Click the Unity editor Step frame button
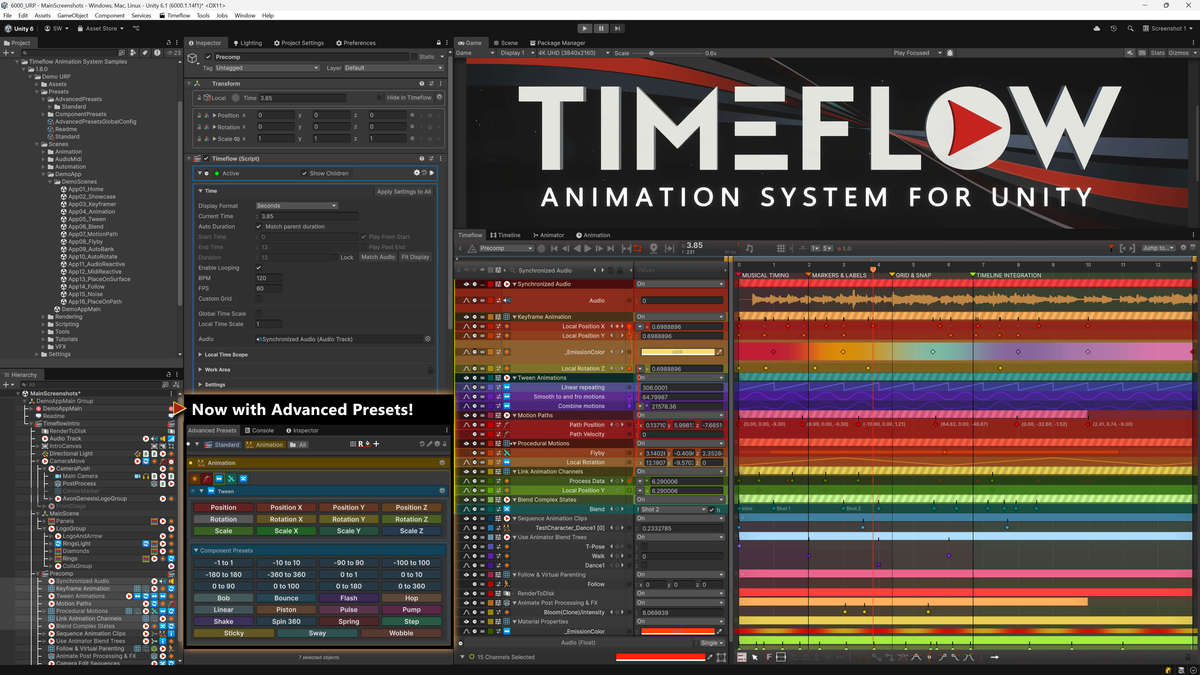Viewport: 1200px width, 675px height. pyautogui.click(x=616, y=28)
